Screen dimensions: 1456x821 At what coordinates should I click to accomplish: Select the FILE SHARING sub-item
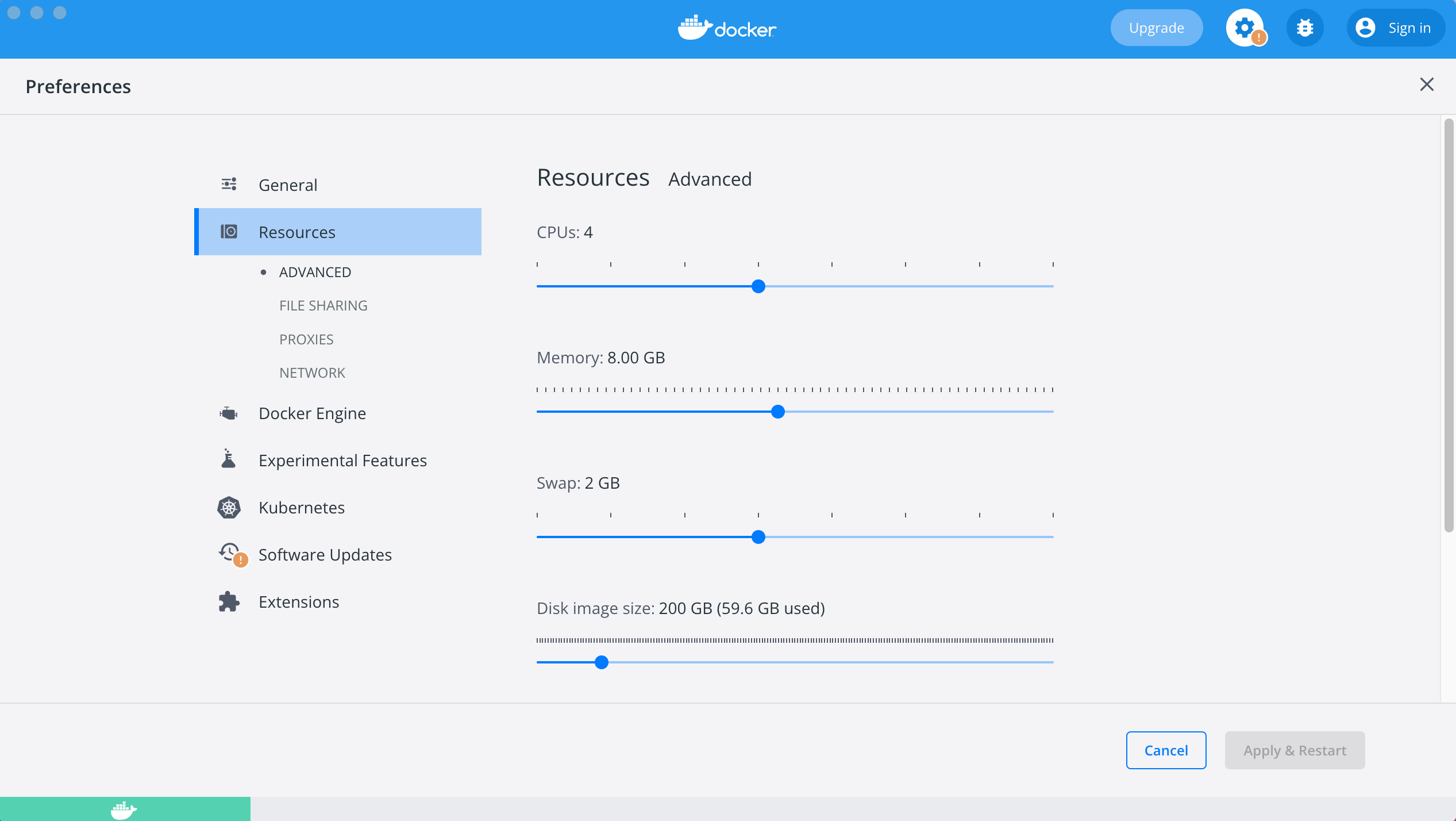323,305
